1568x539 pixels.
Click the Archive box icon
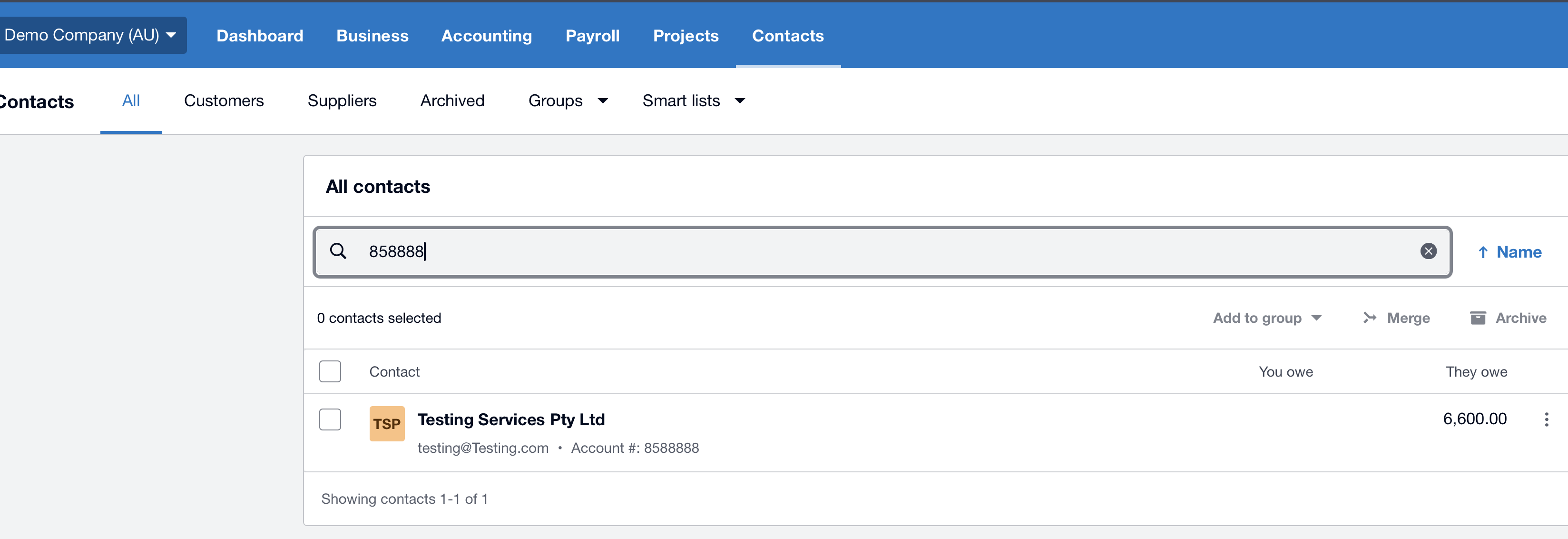coord(1477,318)
